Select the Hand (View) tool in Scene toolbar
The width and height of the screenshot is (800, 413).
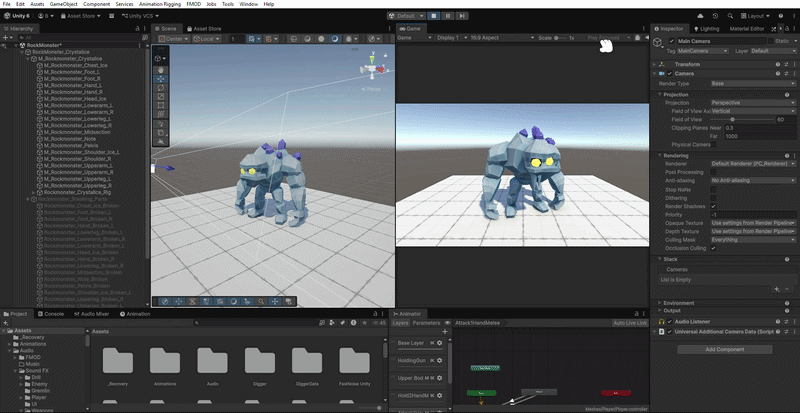coord(161,70)
